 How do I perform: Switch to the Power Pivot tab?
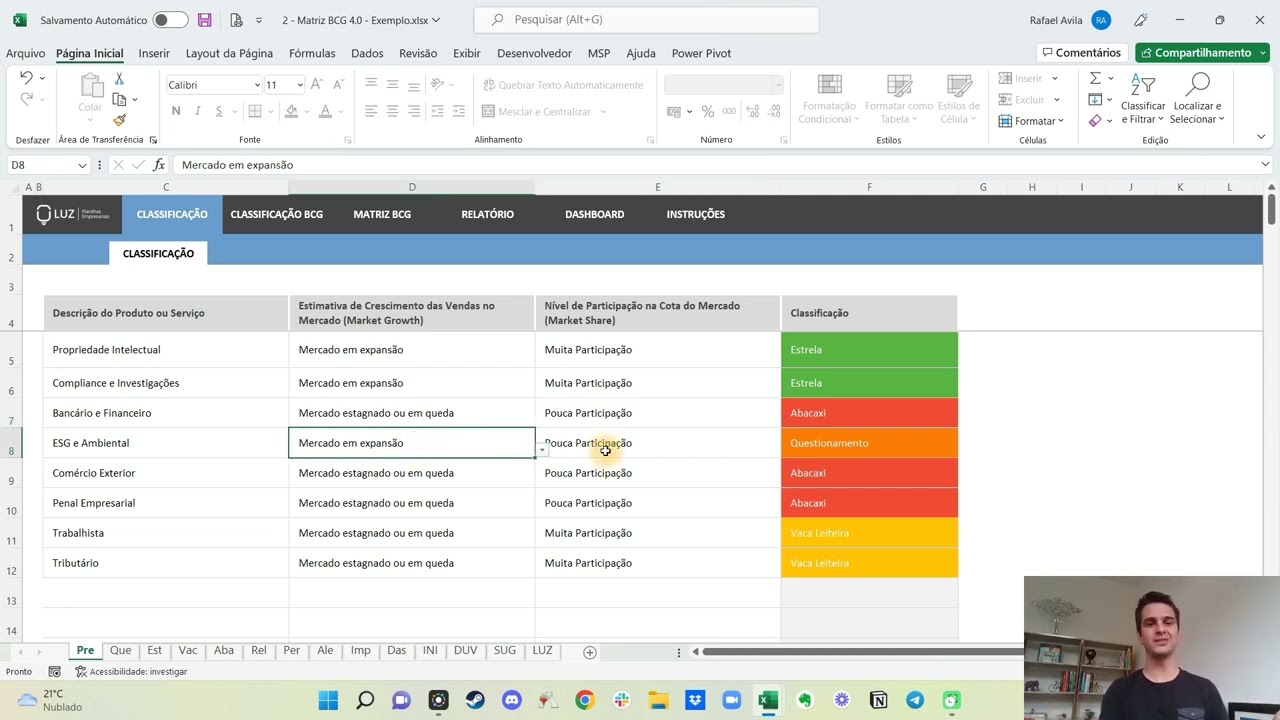pyautogui.click(x=701, y=53)
